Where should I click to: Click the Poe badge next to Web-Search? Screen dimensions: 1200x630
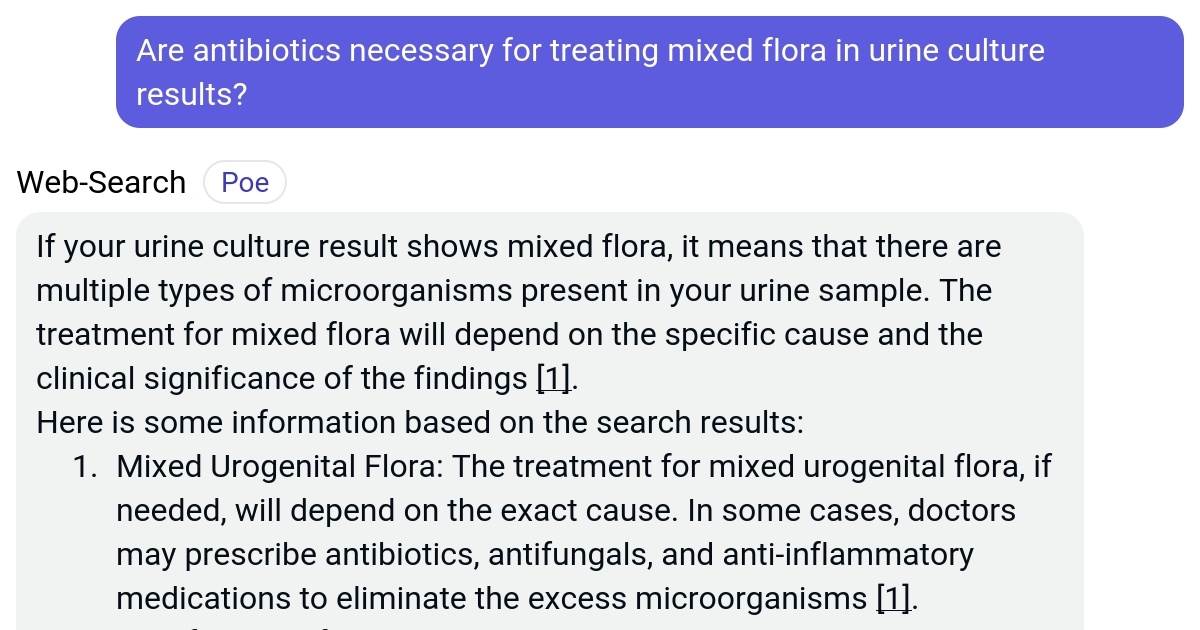point(244,183)
